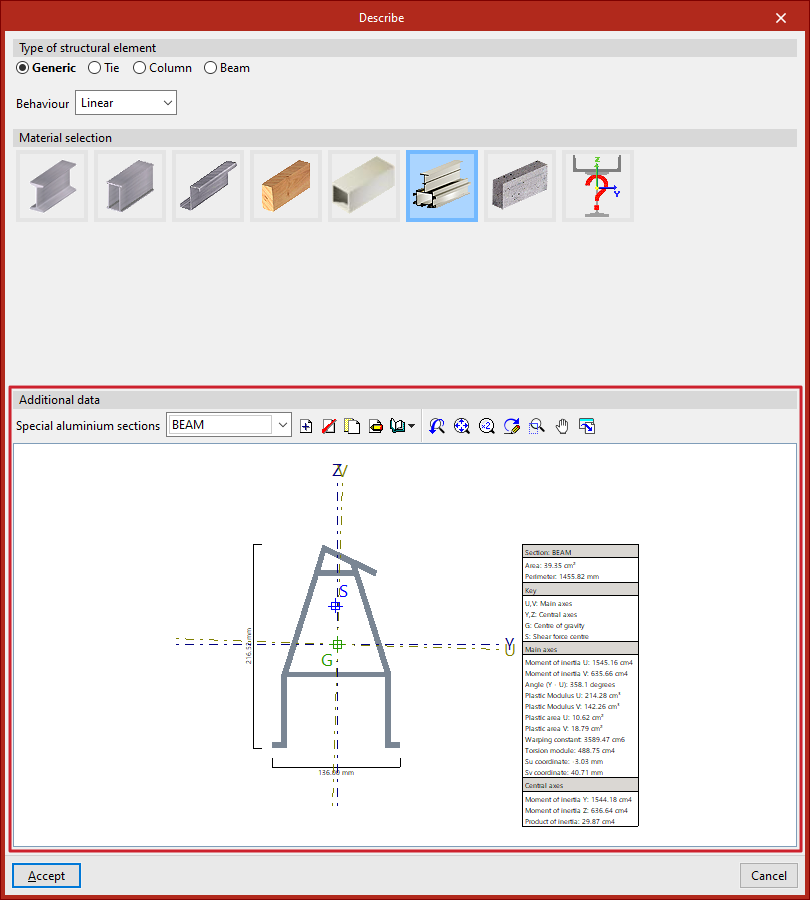Select the Column structural element type

tap(162, 68)
